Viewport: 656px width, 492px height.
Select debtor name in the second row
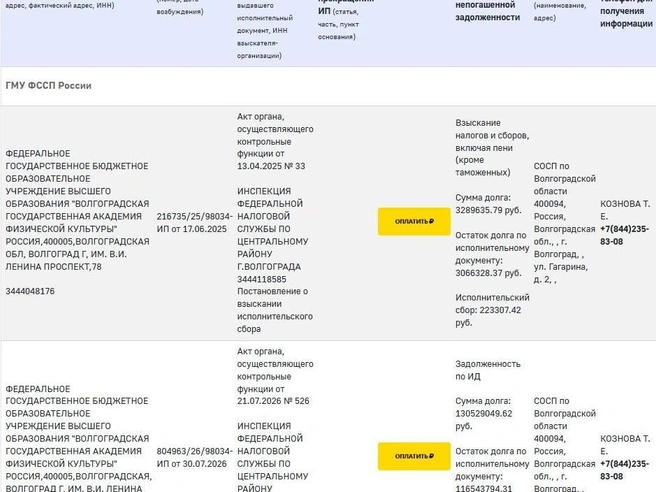tap(77, 426)
